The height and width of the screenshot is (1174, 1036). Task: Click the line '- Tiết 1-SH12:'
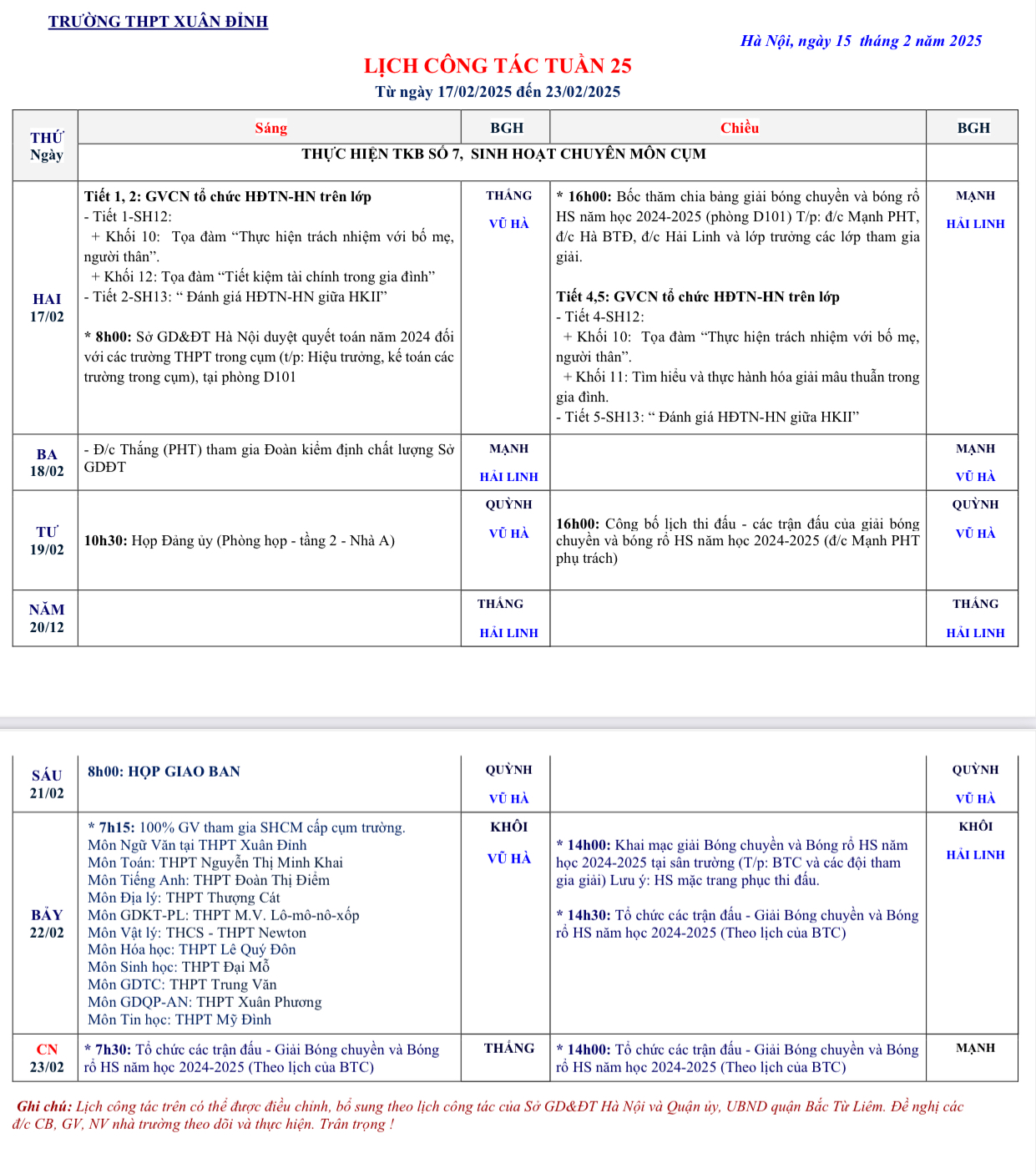pyautogui.click(x=128, y=217)
